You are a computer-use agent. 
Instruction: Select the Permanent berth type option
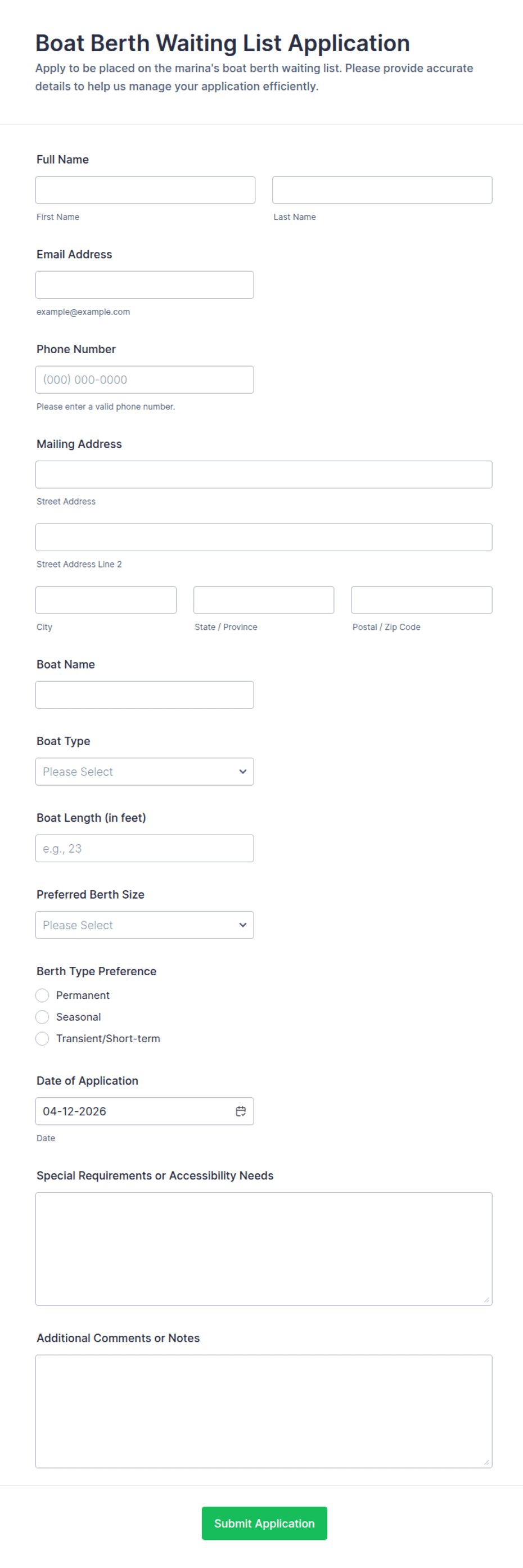[x=42, y=995]
